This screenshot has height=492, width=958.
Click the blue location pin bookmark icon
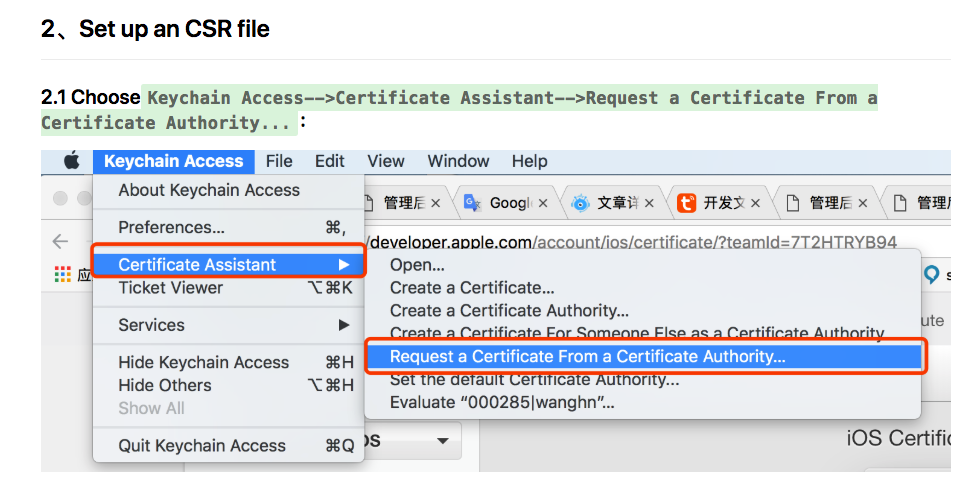click(x=932, y=275)
